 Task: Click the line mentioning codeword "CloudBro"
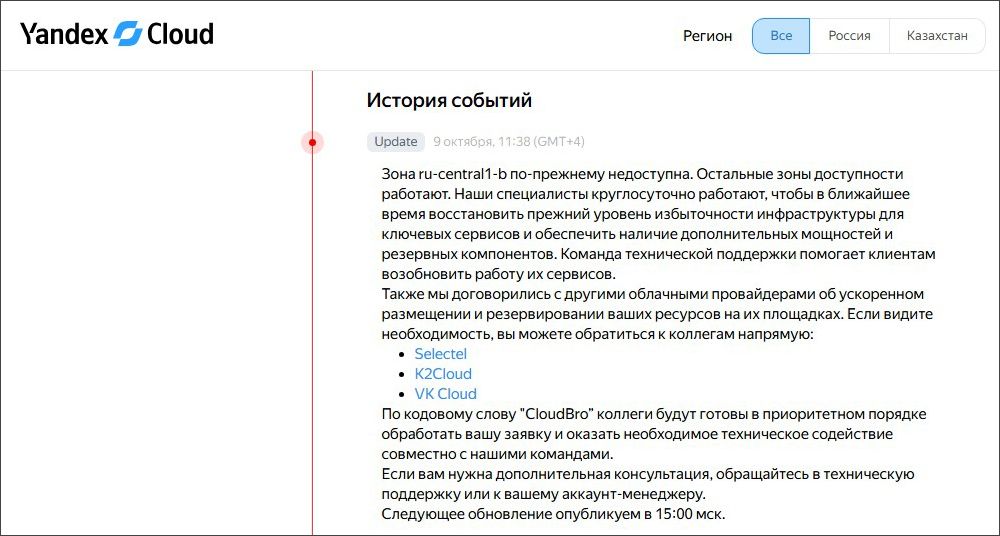654,413
